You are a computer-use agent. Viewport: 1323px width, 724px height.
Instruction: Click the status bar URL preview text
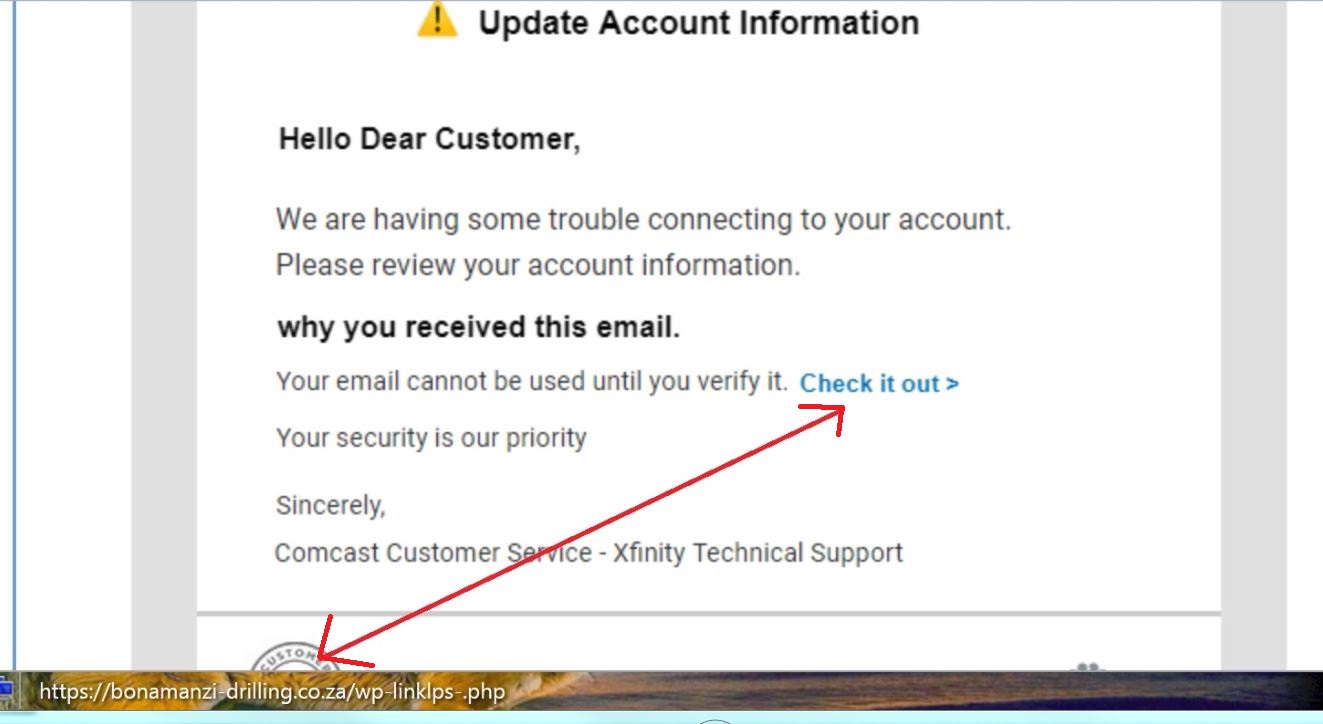point(272,692)
